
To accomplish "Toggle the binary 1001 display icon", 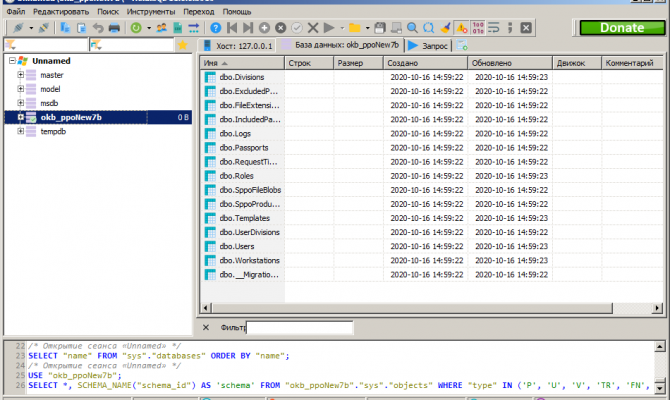I will point(478,28).
